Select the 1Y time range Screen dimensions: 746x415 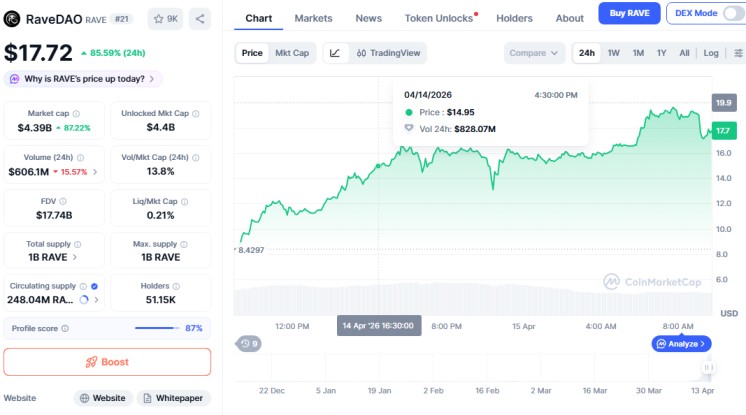(662, 53)
